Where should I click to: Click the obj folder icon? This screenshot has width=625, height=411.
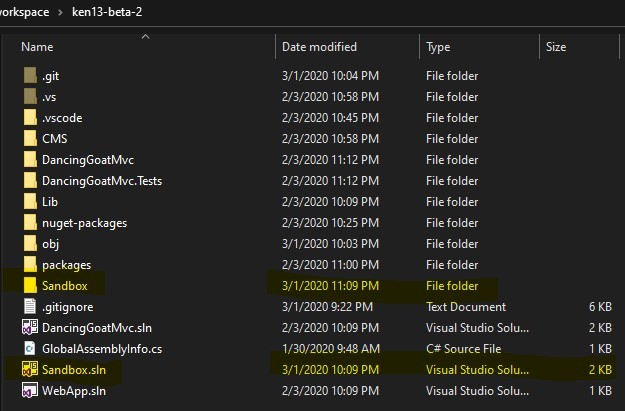[30, 244]
